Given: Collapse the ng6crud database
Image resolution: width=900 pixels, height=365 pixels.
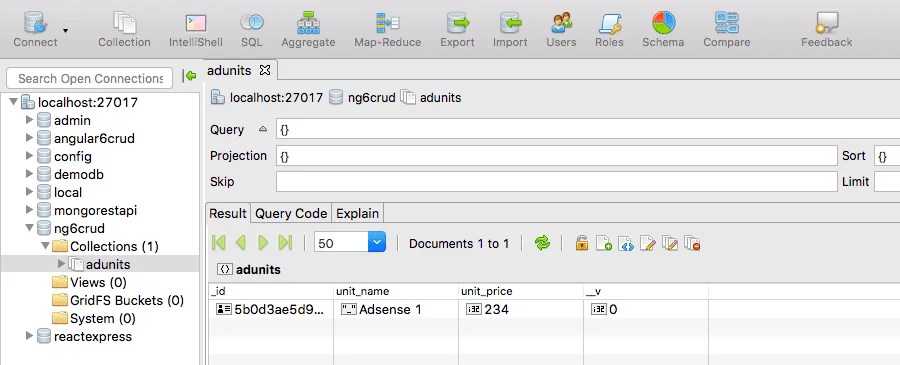Looking at the screenshot, I should point(29,228).
